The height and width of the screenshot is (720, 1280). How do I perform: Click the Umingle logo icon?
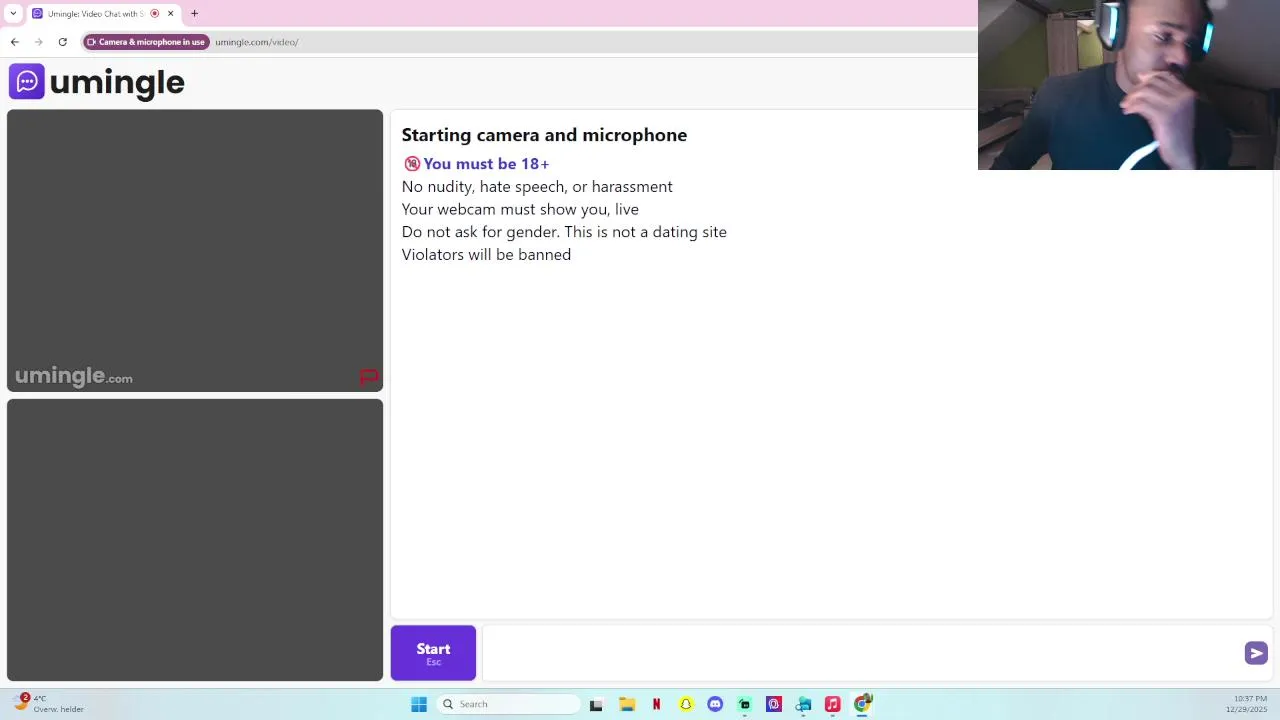click(x=27, y=82)
